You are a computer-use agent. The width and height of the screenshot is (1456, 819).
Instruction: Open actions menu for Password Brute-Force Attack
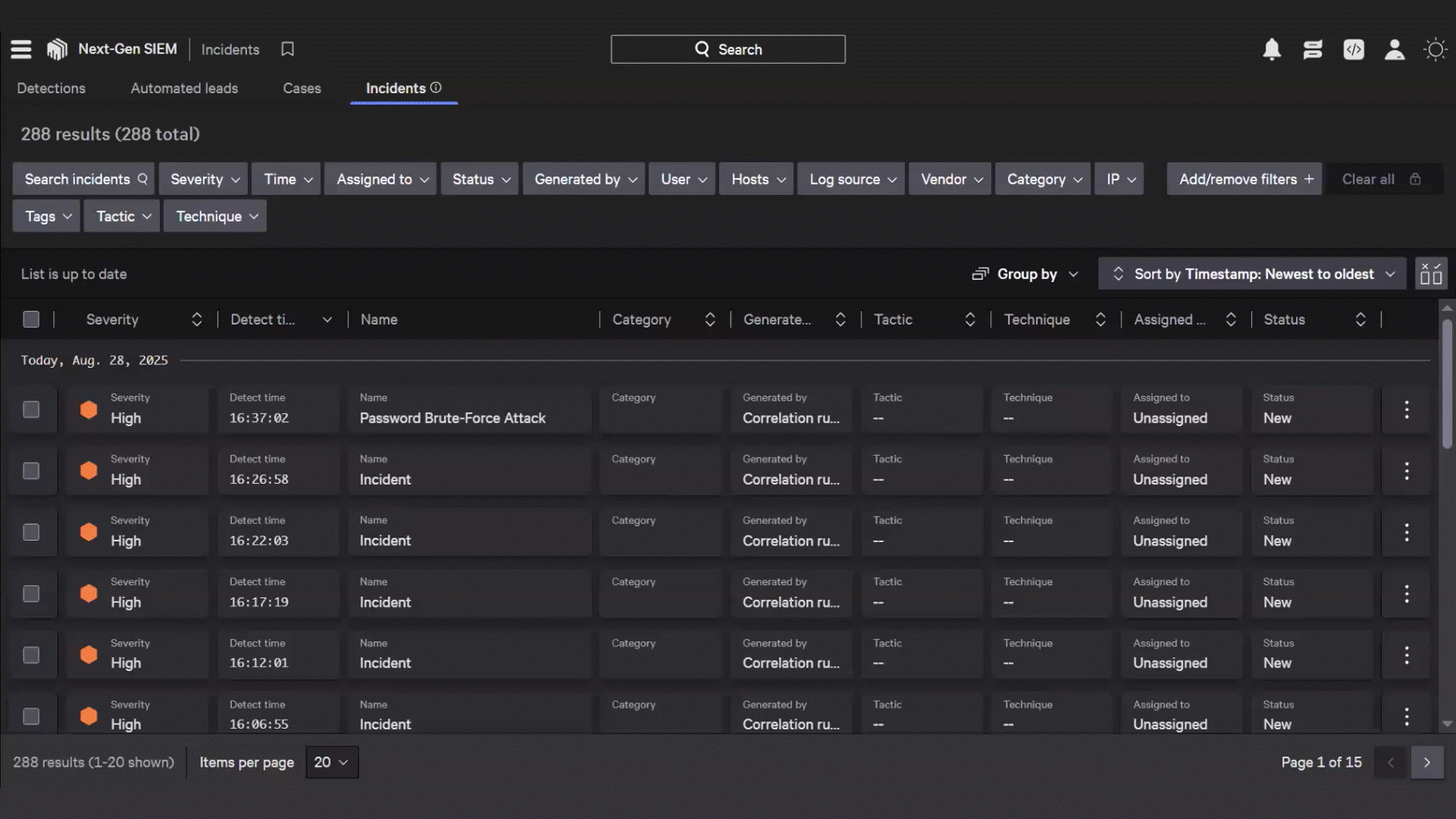(1406, 409)
